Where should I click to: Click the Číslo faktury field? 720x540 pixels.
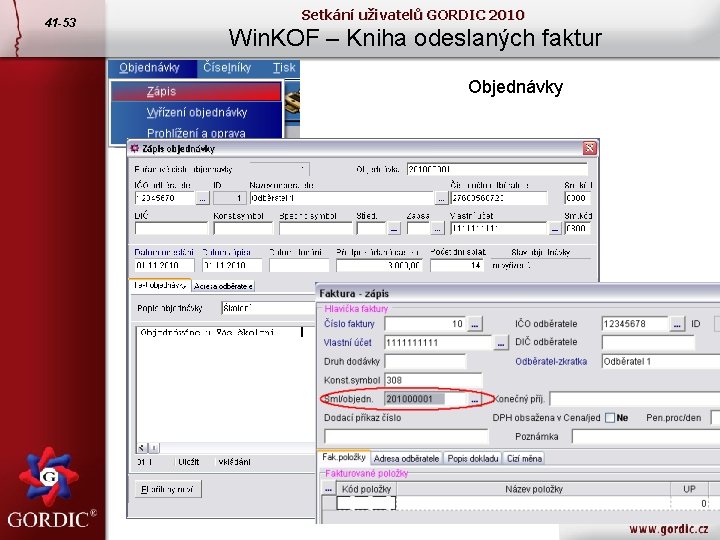point(425,324)
